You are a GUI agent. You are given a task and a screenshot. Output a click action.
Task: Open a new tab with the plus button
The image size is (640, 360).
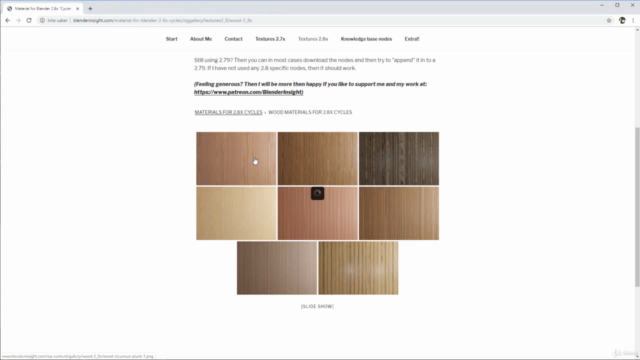90,8
